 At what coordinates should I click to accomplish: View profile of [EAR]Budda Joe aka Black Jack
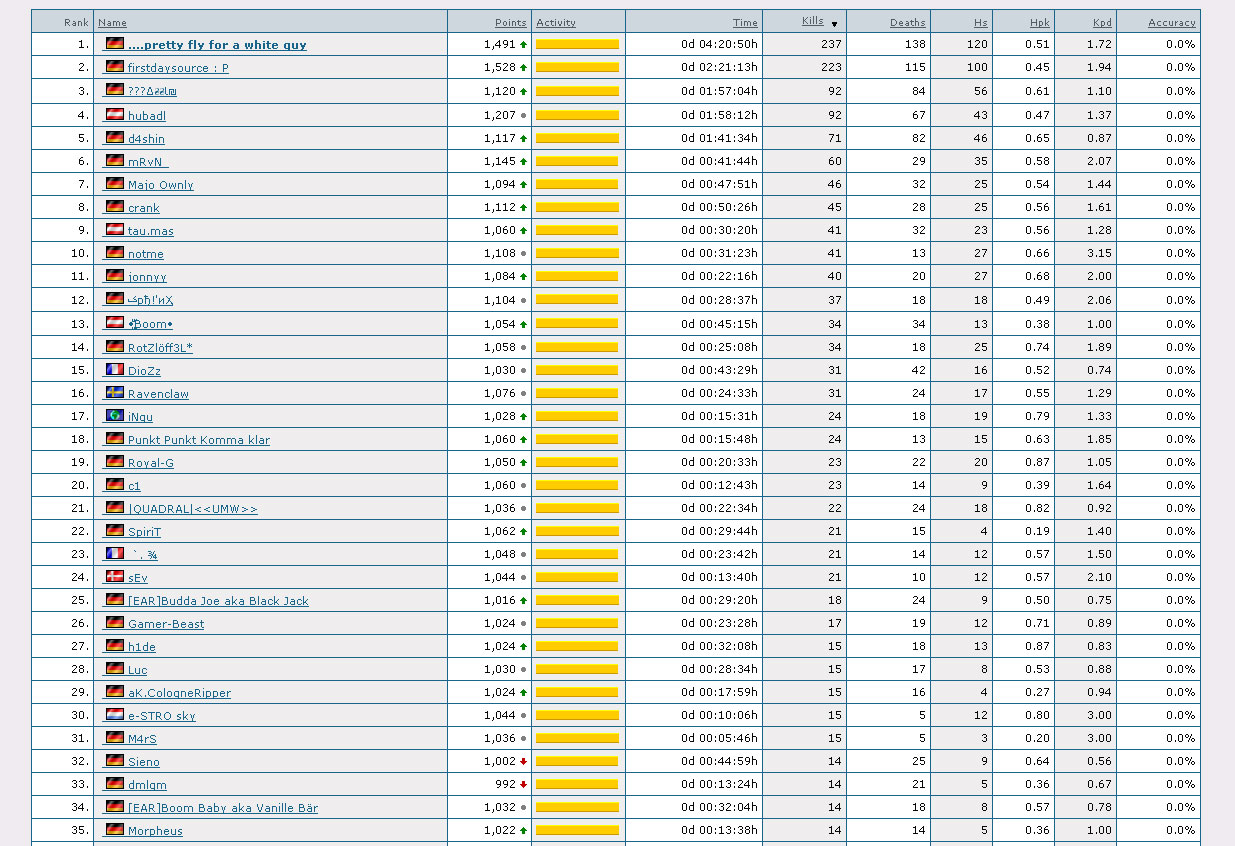click(217, 601)
